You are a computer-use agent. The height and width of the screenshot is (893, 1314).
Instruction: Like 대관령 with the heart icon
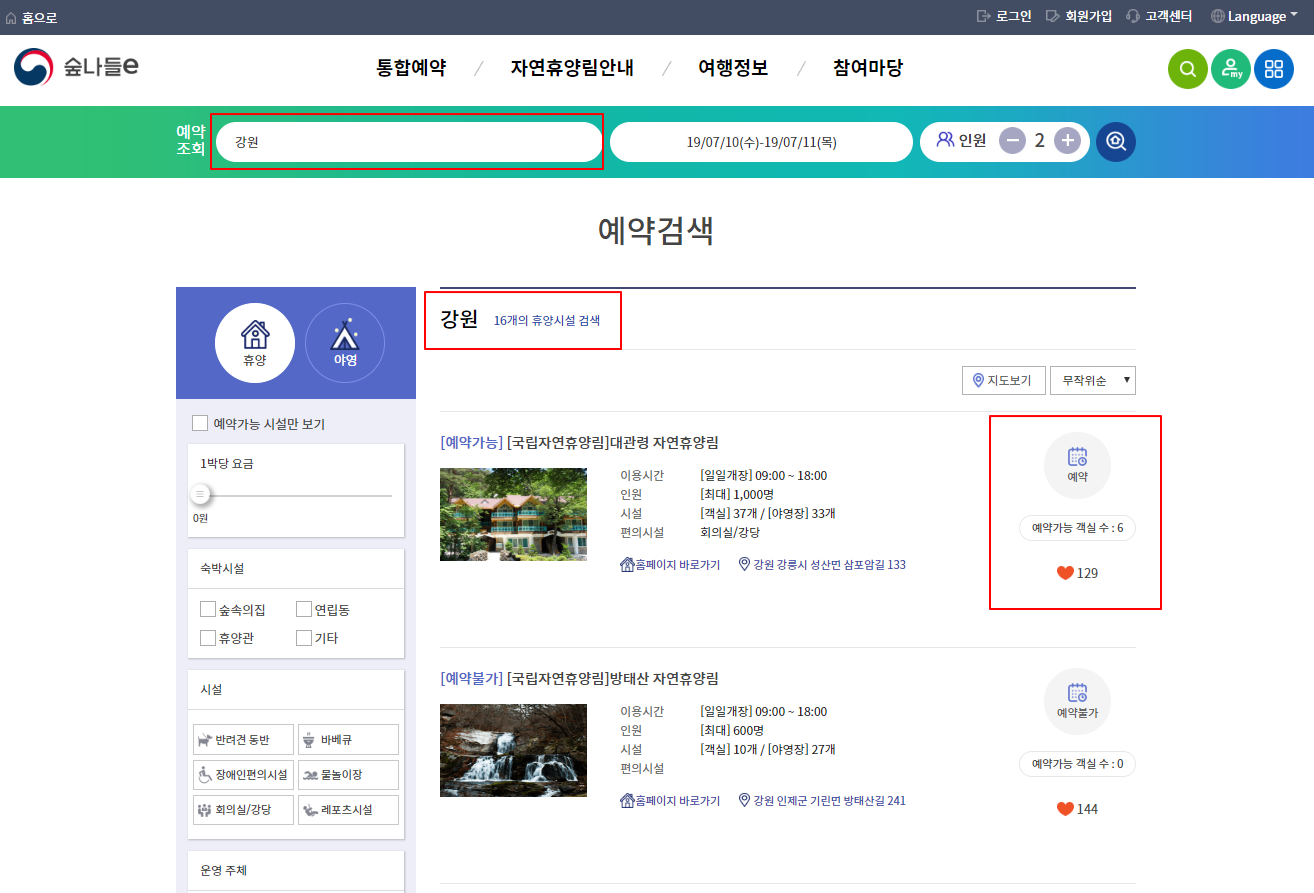1065,573
